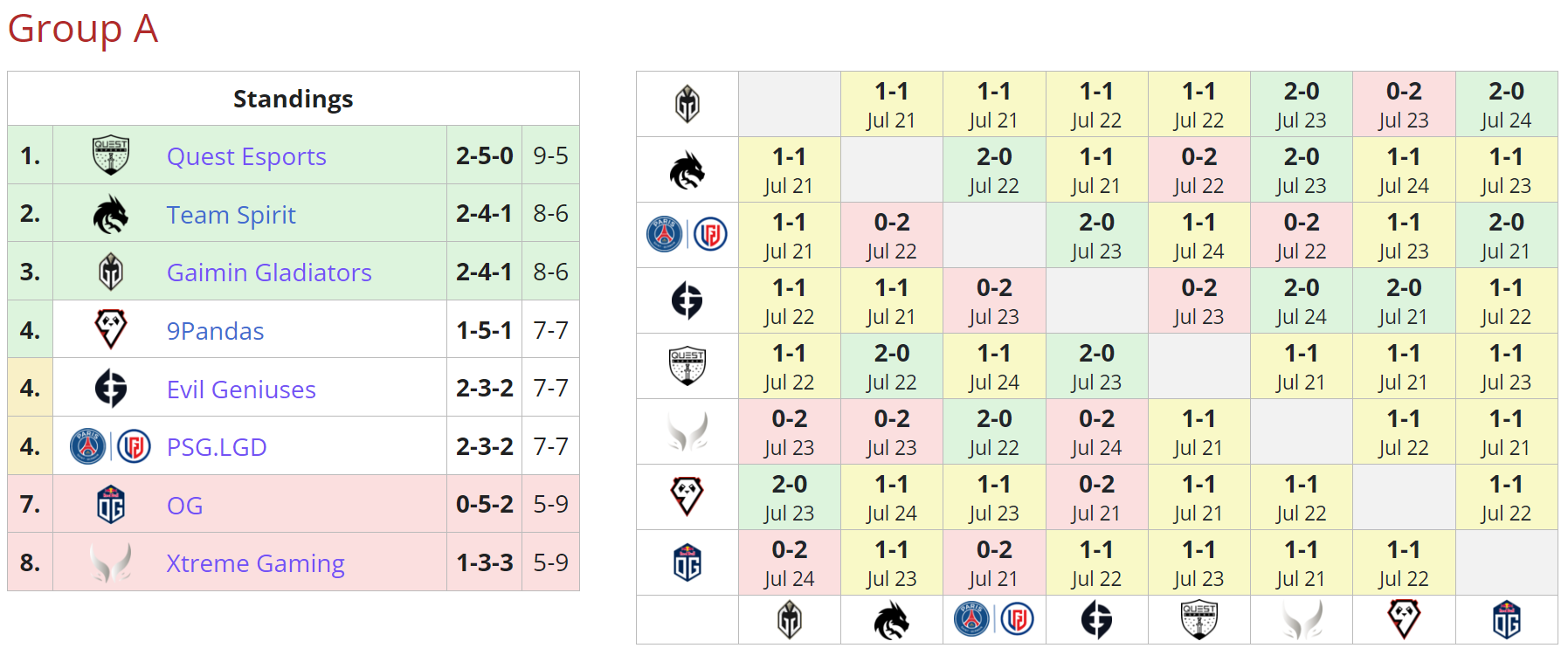
Task: Open the Team Spirit team link
Action: (231, 215)
